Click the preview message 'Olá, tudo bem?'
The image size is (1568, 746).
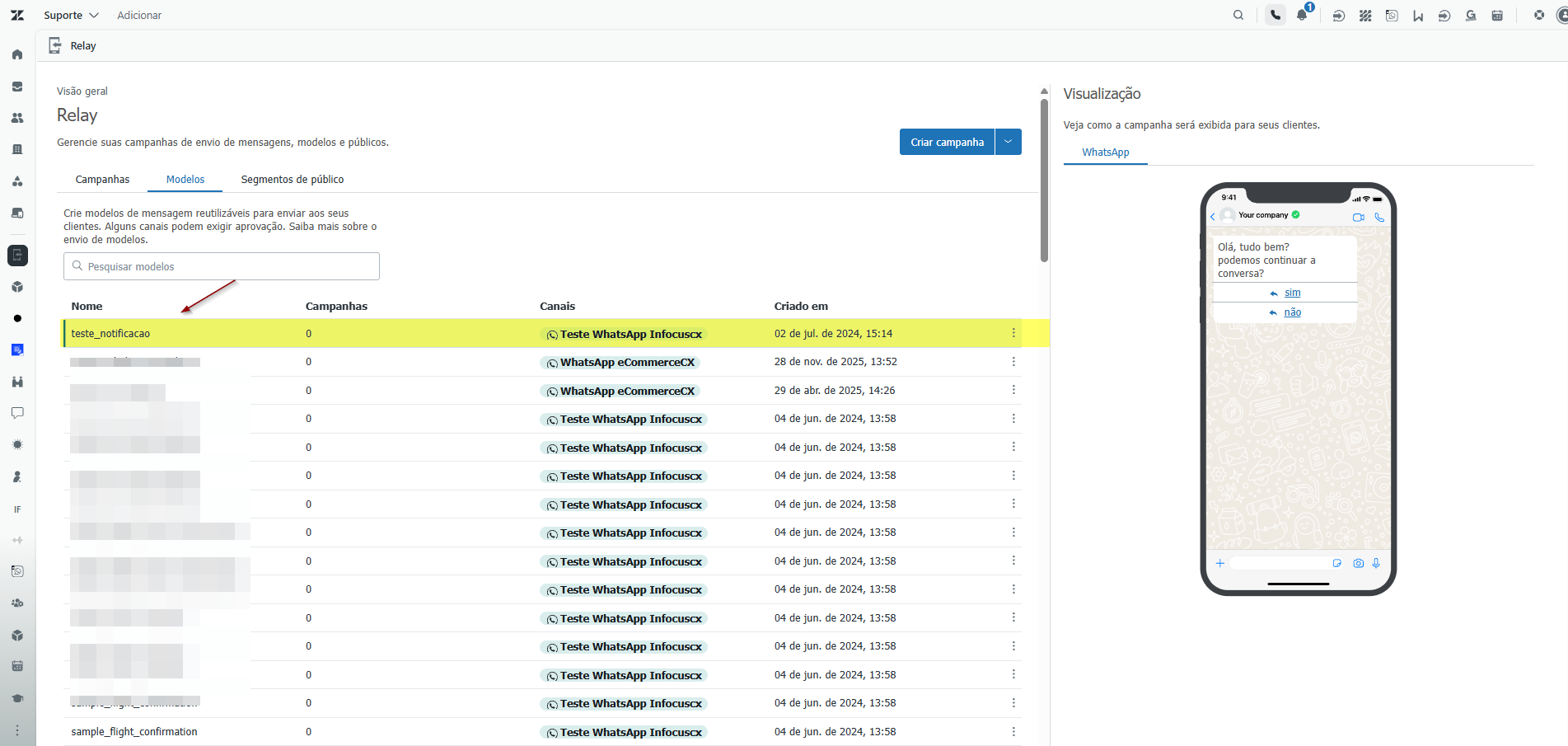point(1253,246)
